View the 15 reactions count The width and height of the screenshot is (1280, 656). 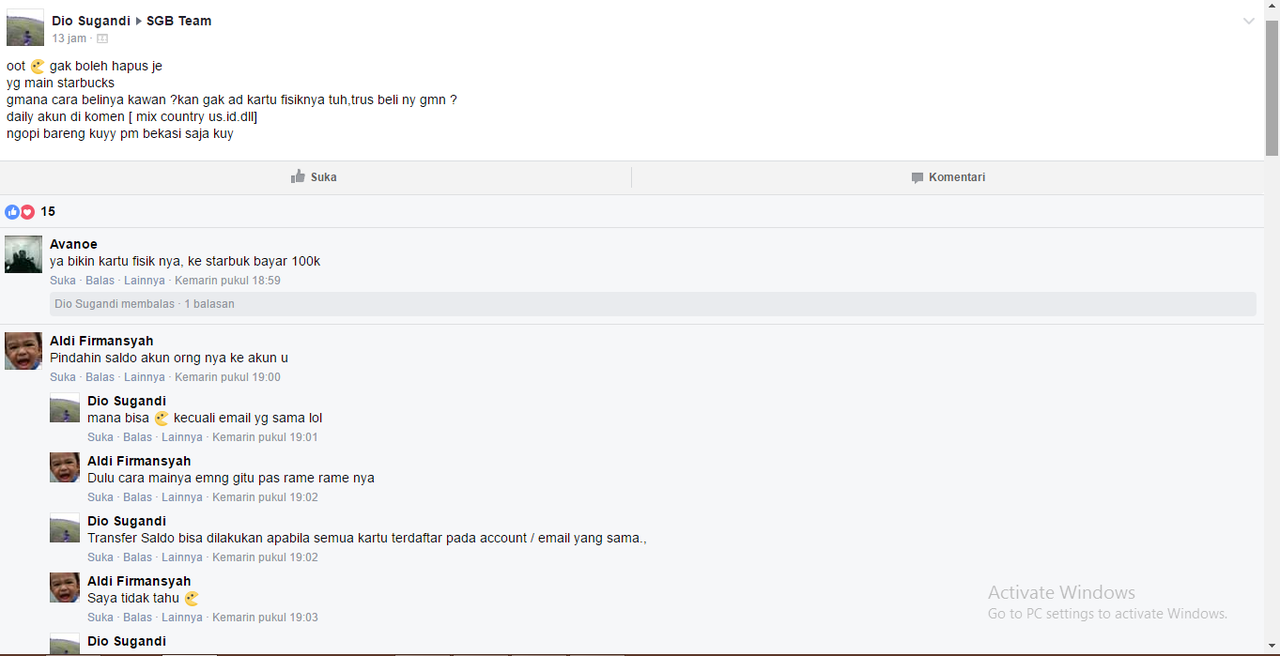(x=48, y=212)
